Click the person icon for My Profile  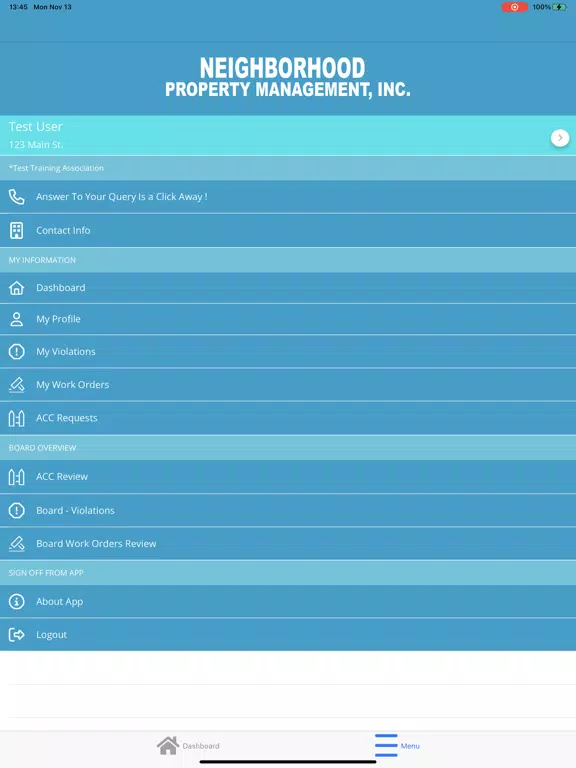[x=17, y=319]
